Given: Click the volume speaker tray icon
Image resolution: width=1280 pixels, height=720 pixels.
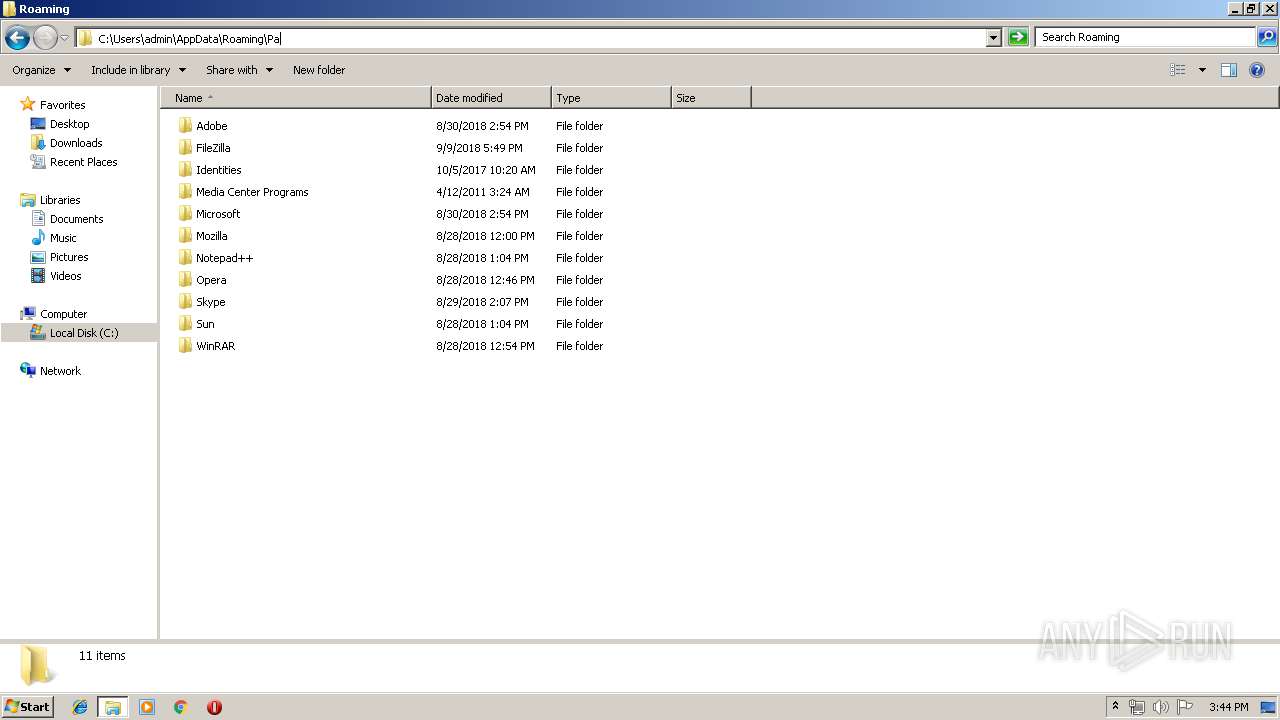Looking at the screenshot, I should click(1161, 707).
